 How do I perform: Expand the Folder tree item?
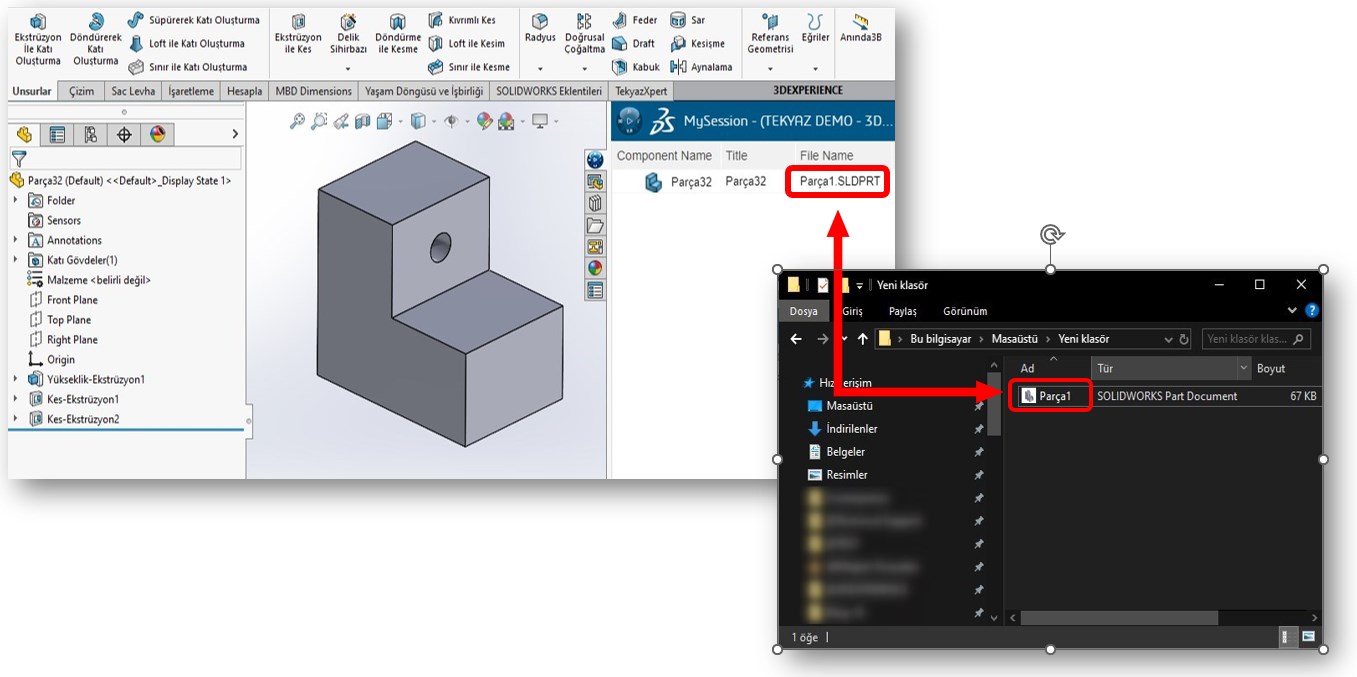[15, 200]
